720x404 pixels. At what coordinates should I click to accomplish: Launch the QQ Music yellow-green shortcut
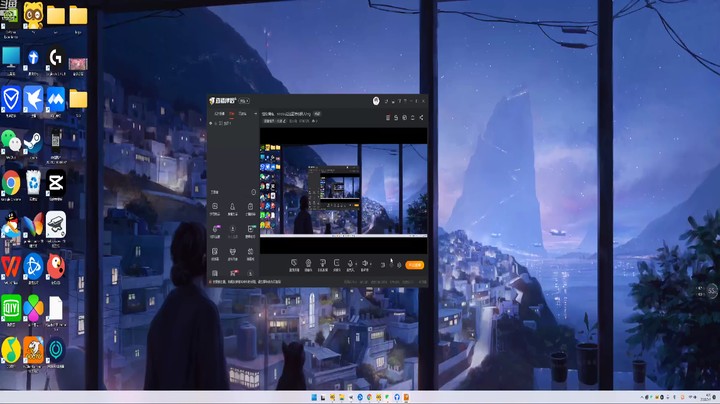11,349
